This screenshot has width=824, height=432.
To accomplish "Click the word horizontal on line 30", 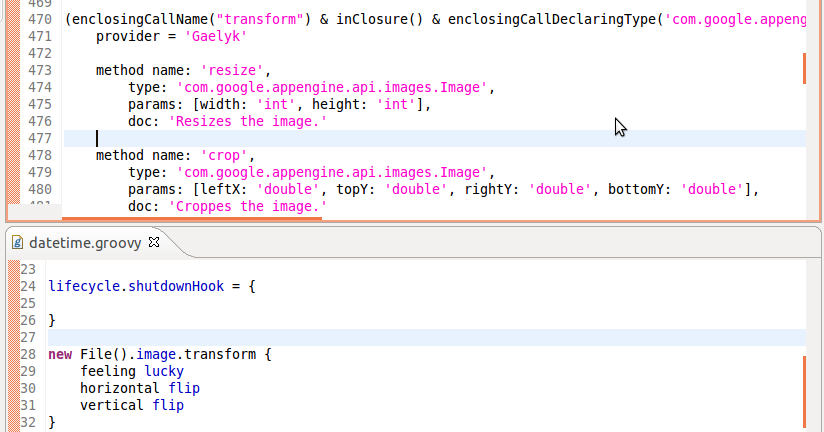I will [120, 388].
